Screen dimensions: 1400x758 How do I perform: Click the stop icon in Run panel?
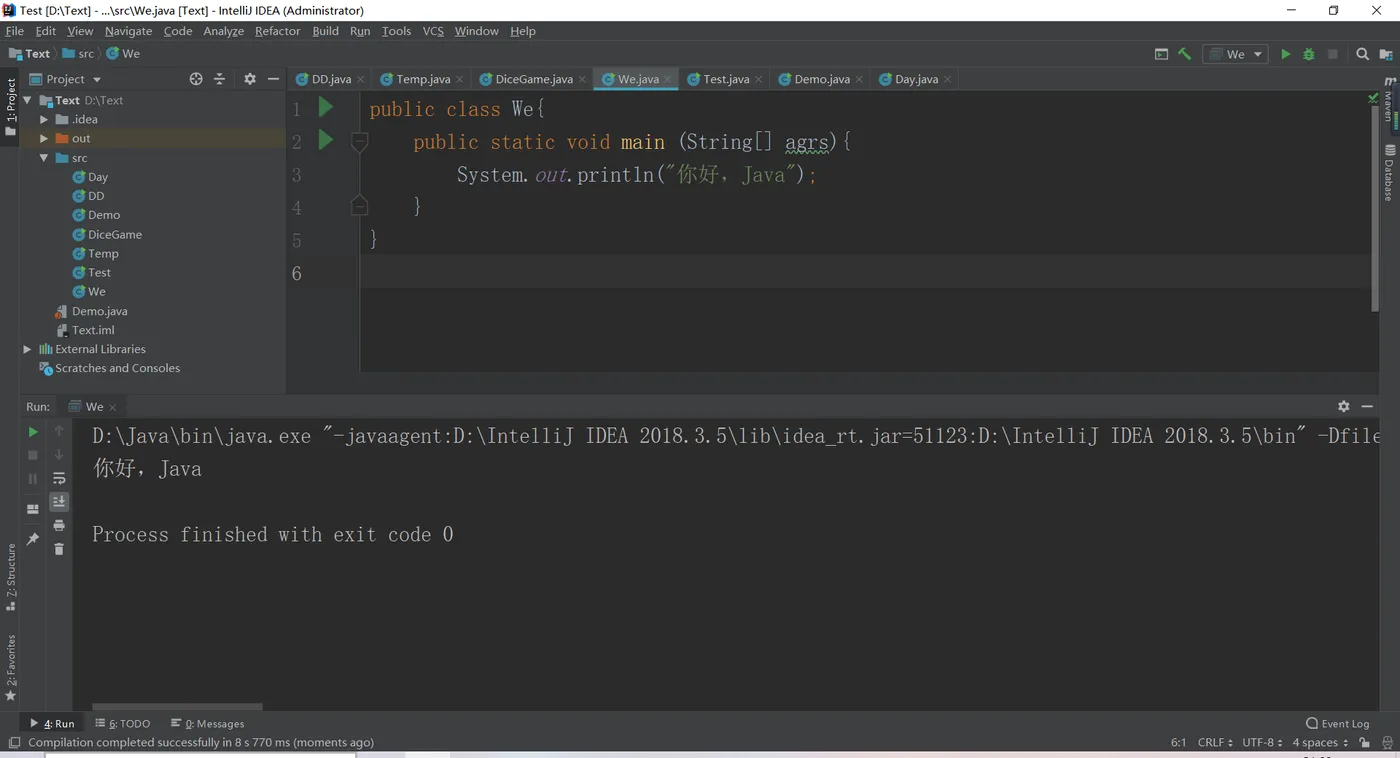pos(33,455)
